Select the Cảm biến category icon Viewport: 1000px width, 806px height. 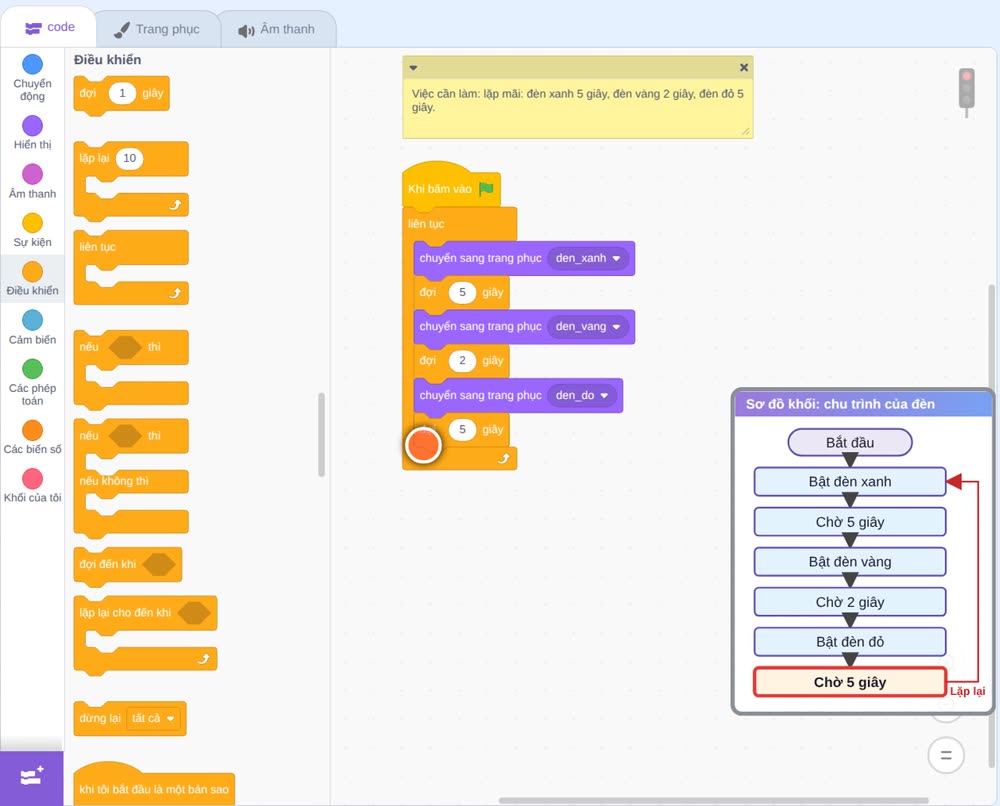coord(32,320)
